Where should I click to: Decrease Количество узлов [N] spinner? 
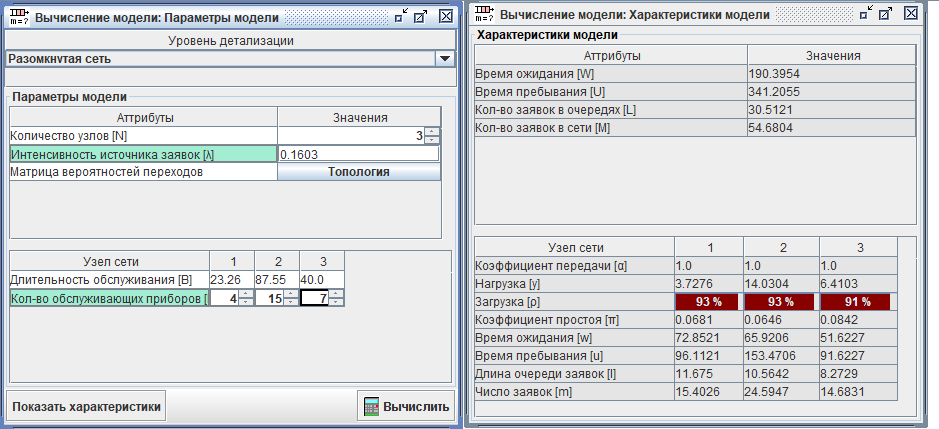coord(433,140)
